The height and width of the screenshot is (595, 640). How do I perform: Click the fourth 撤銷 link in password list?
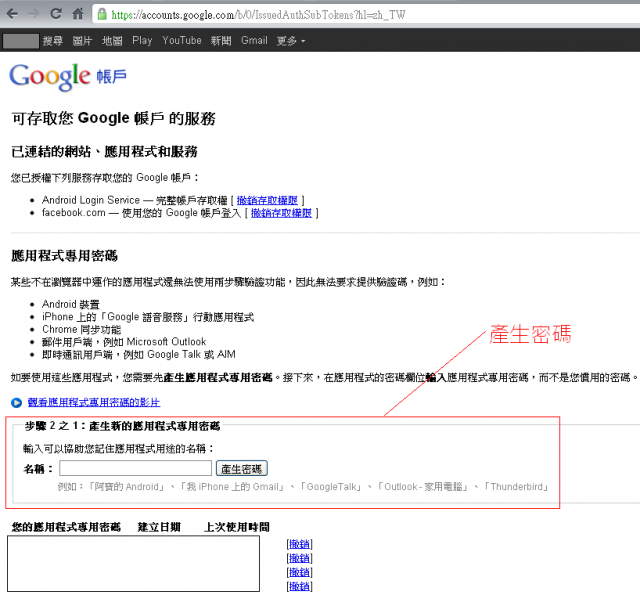point(300,586)
